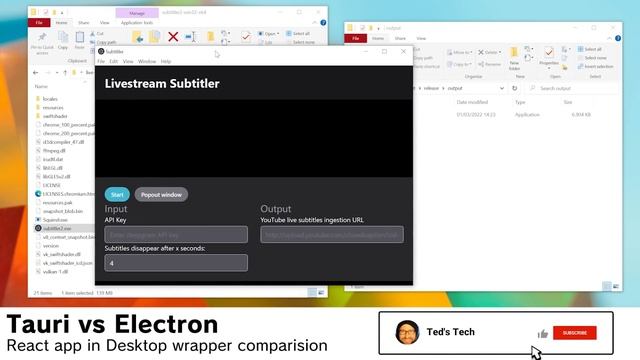Select the locales folder
Screen dimensions: 640x360
pyautogui.click(x=50, y=99)
